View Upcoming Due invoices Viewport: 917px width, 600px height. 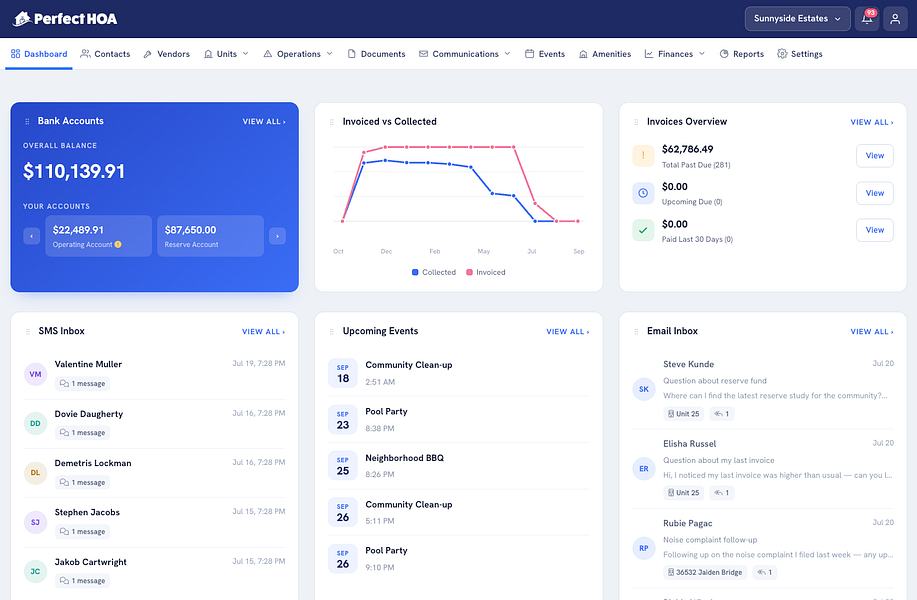[x=874, y=193]
